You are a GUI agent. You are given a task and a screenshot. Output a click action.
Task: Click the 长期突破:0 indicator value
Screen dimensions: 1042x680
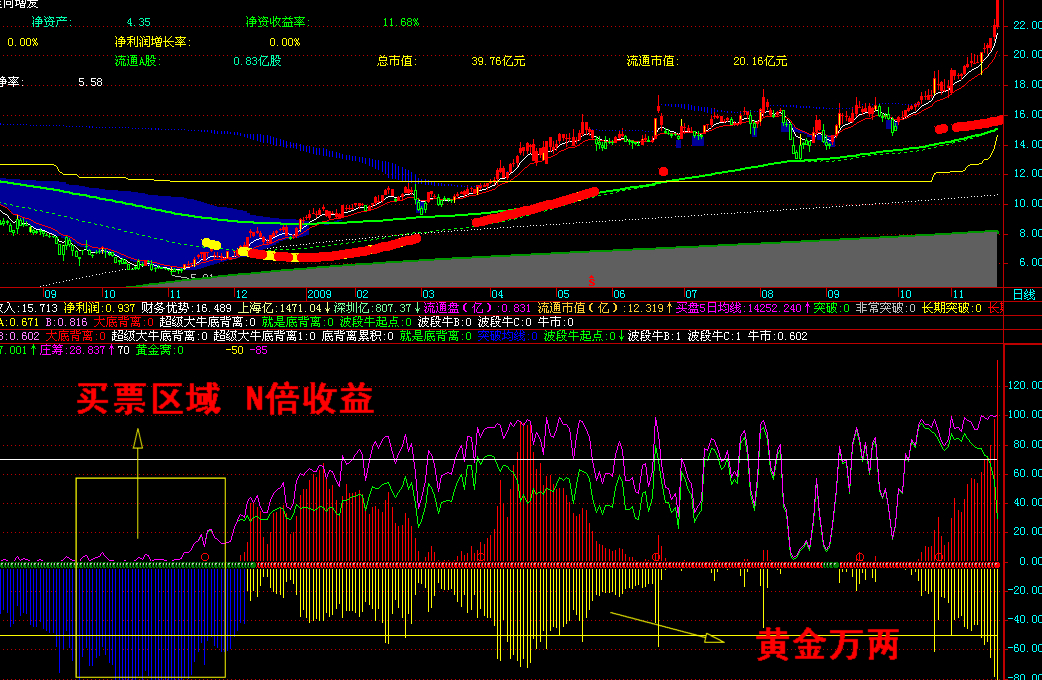pos(952,308)
